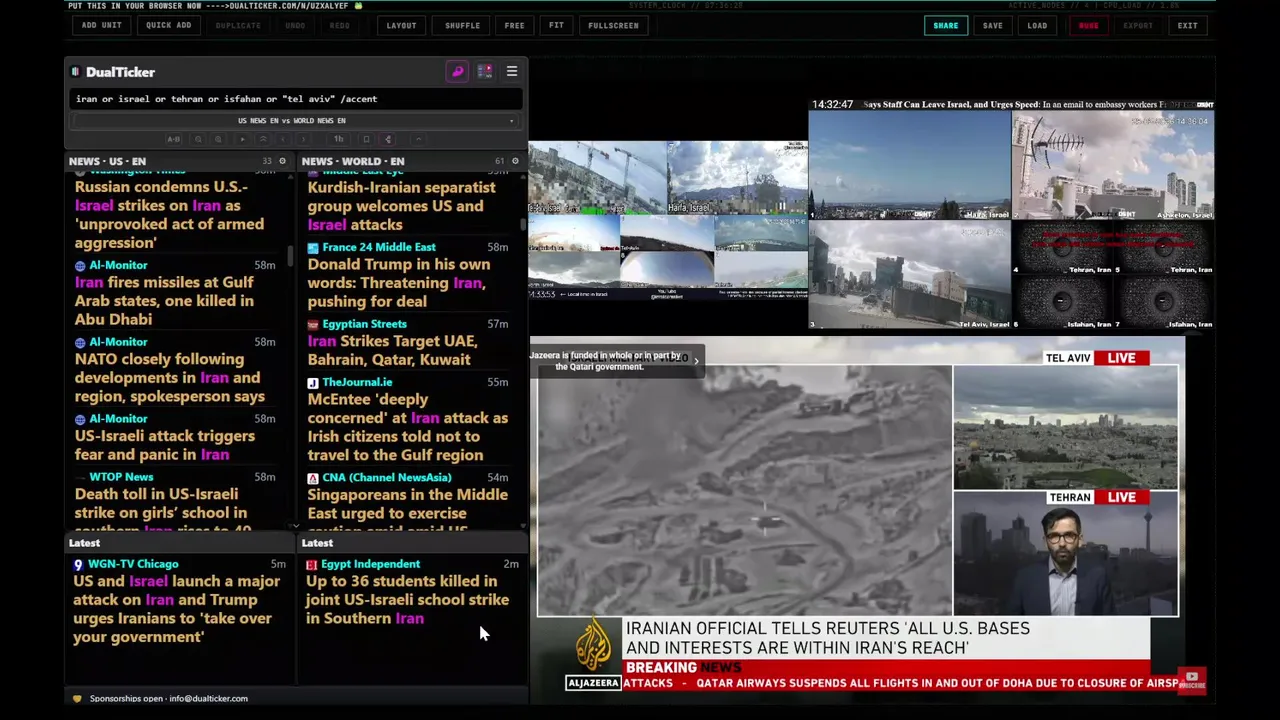This screenshot has width=1280, height=720.
Task: Expand the Al Jazeera funding notice chevron
Action: click(696, 361)
